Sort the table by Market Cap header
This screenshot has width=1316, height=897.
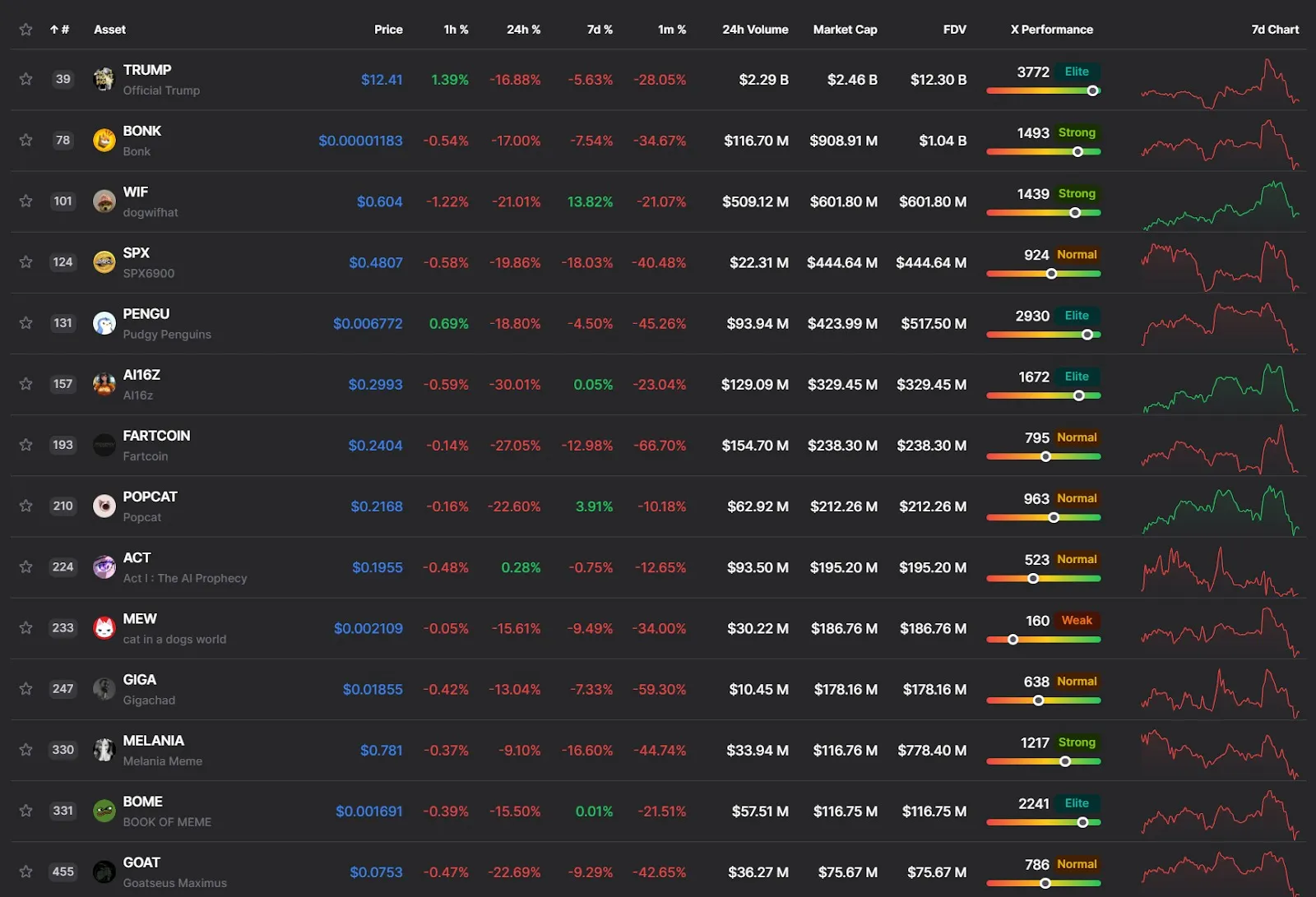click(x=845, y=30)
